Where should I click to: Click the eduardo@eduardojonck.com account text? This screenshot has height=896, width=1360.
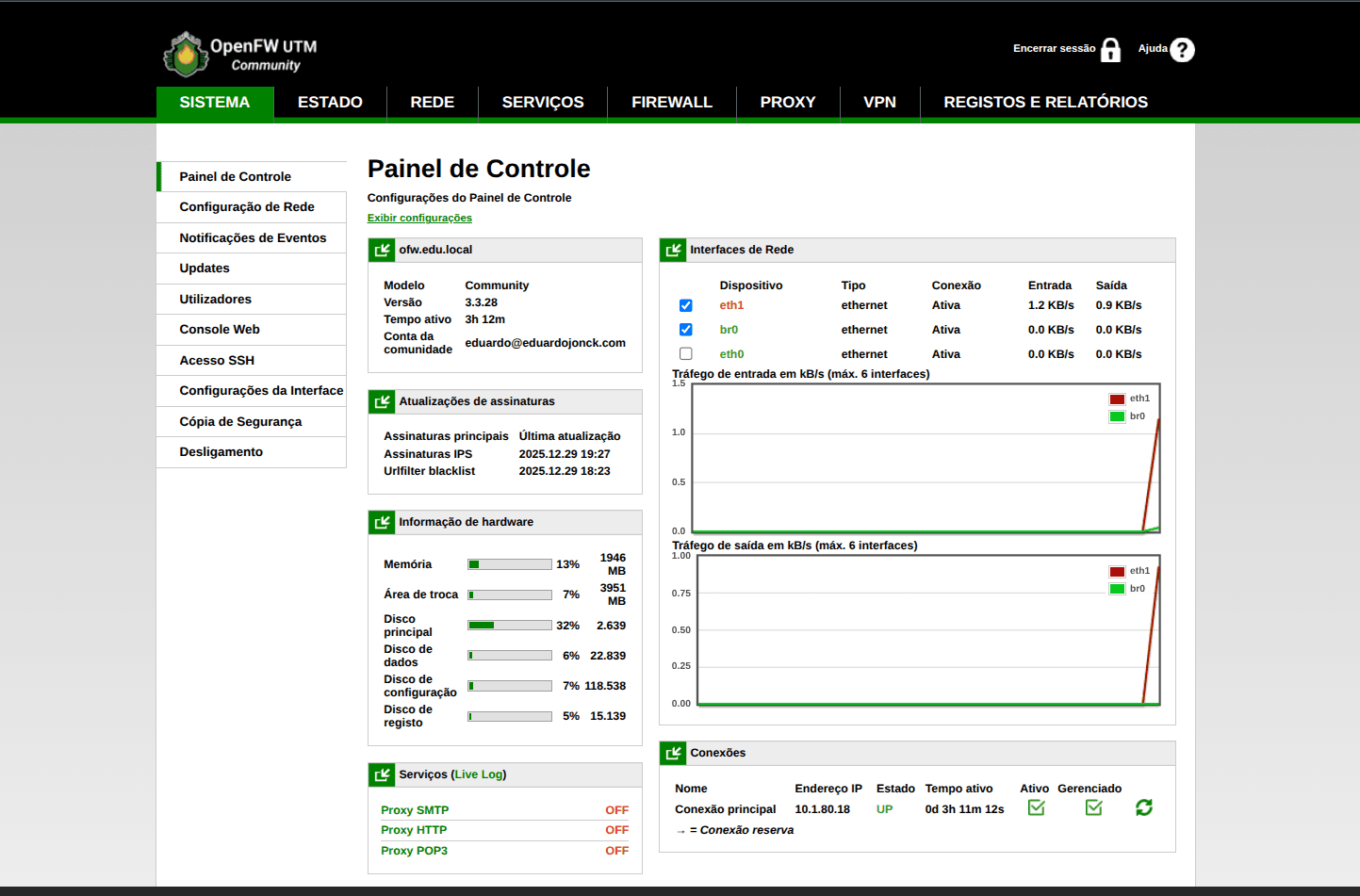[x=545, y=343]
